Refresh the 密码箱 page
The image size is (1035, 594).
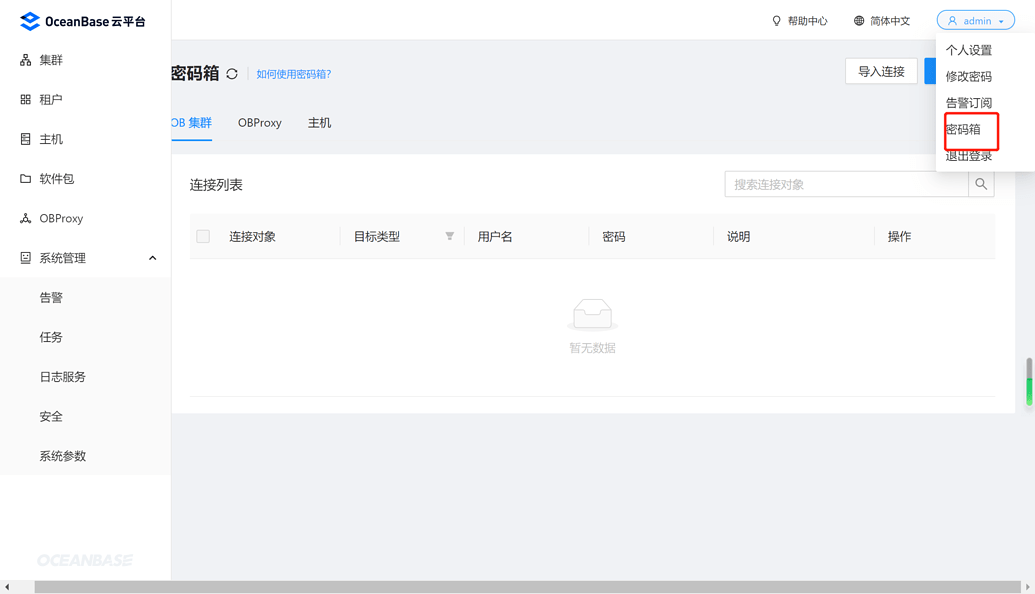pos(231,72)
